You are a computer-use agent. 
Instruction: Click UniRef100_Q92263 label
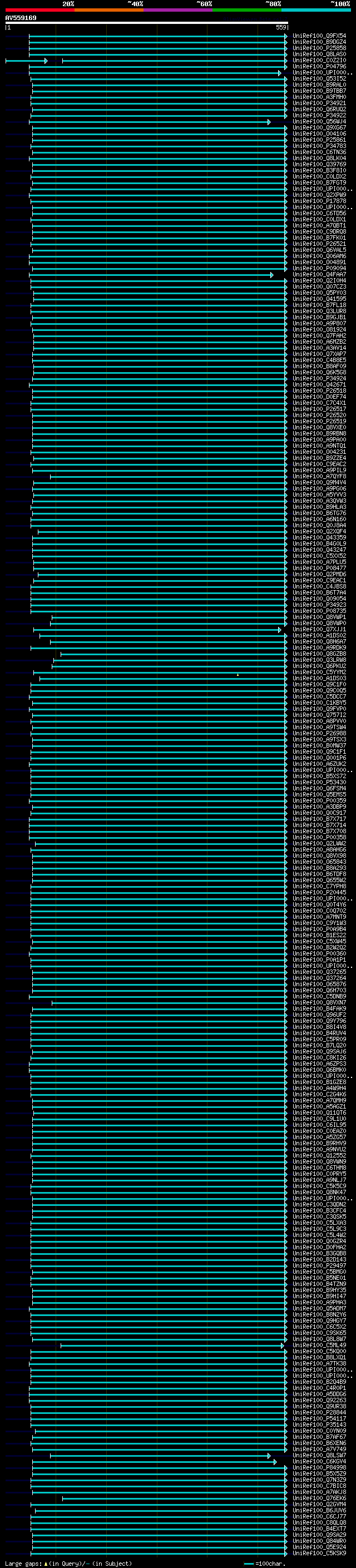coord(319,1400)
